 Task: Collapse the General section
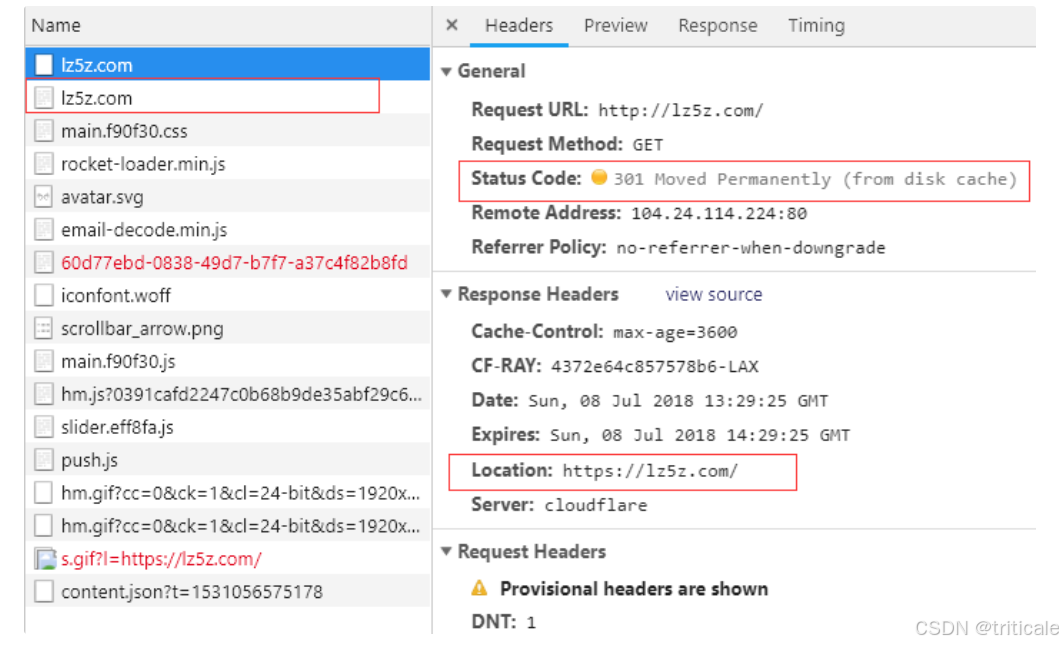[x=447, y=71]
